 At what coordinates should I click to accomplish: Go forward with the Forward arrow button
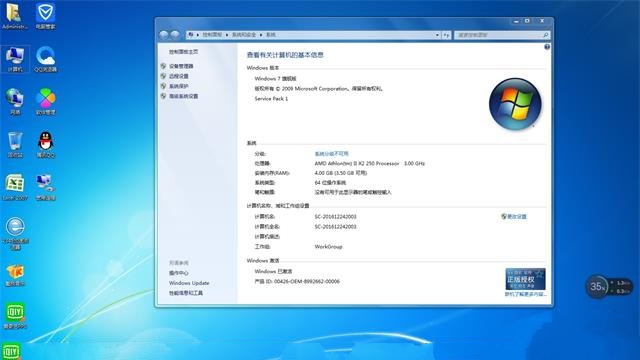point(175,35)
